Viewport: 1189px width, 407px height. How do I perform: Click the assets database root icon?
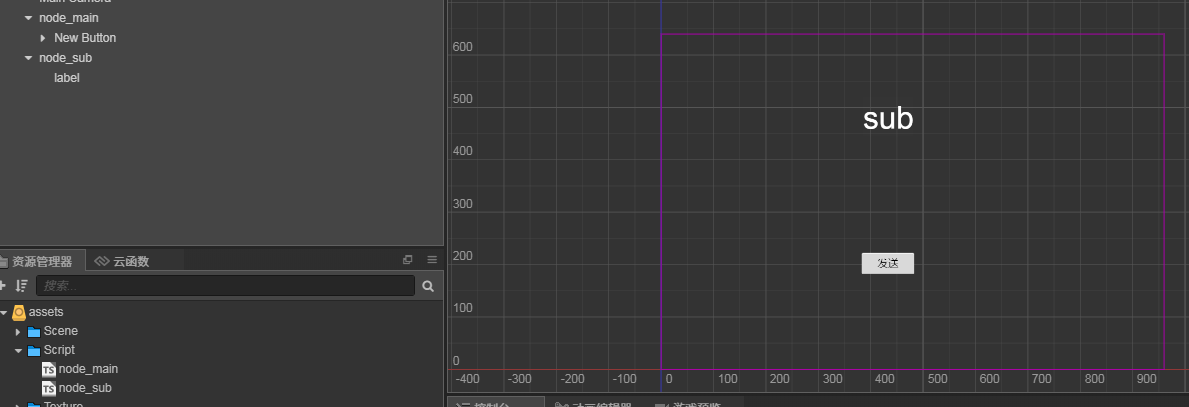click(x=19, y=312)
